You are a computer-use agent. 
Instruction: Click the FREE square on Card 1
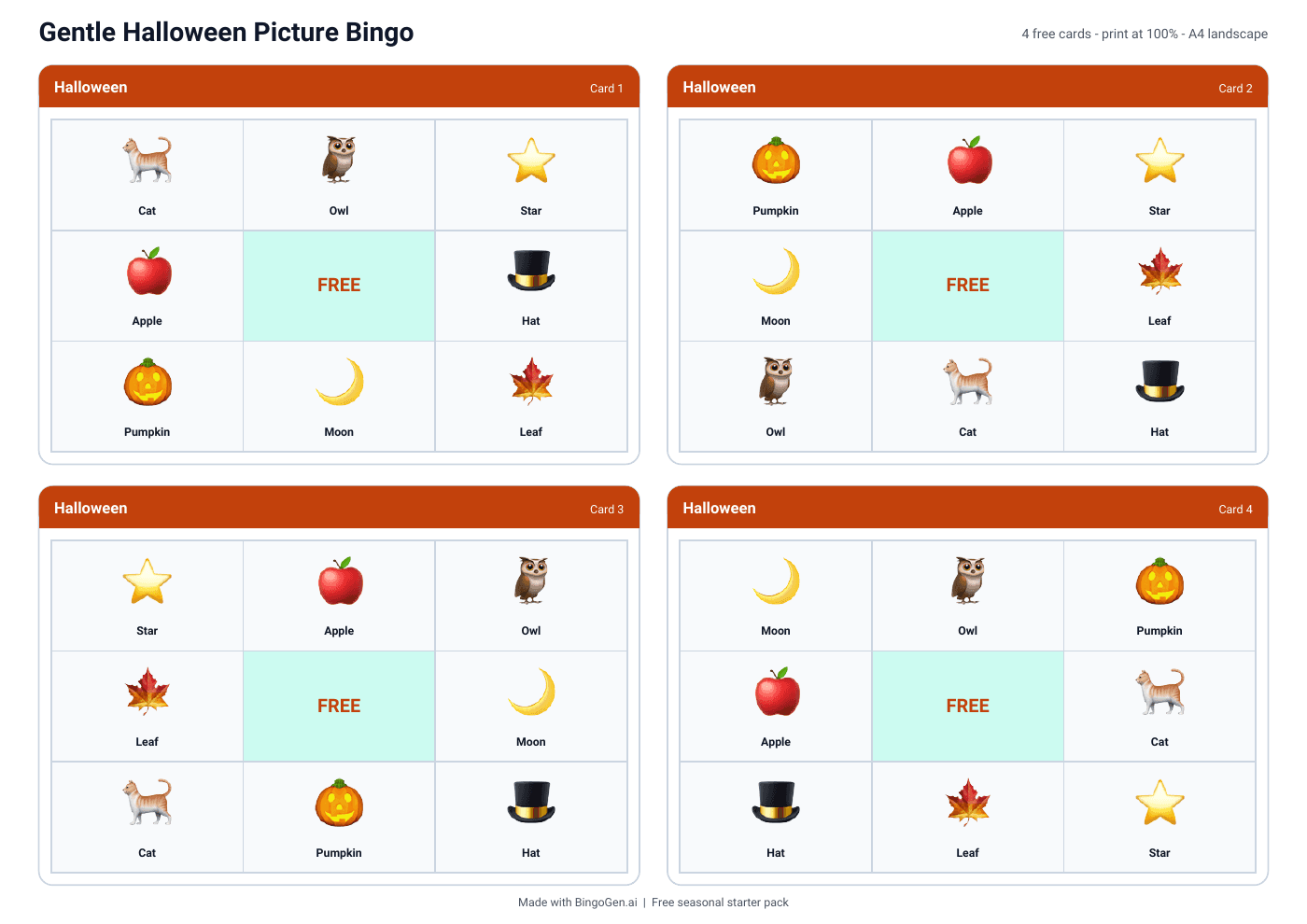339,286
